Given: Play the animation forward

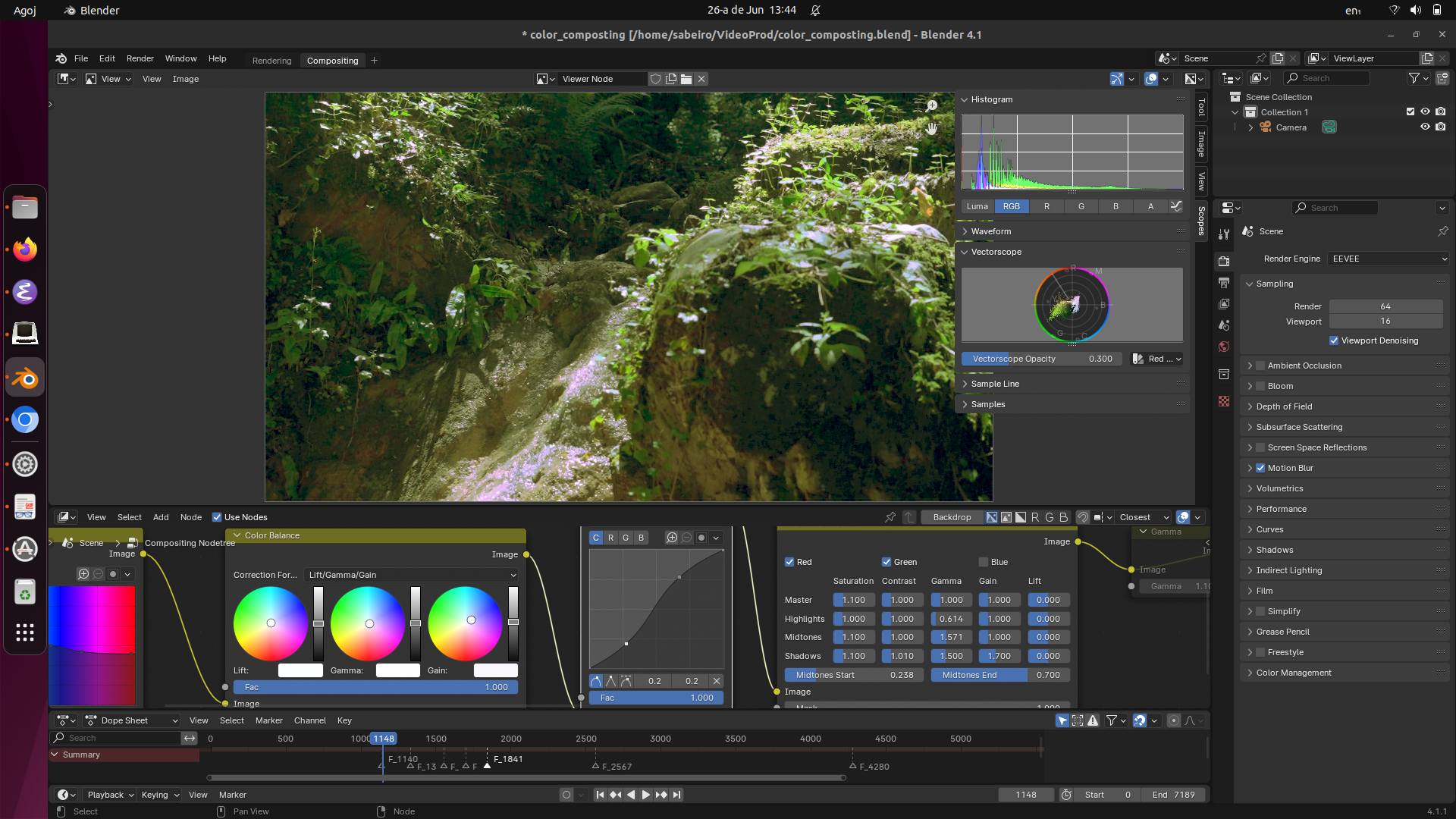Looking at the screenshot, I should coord(646,795).
